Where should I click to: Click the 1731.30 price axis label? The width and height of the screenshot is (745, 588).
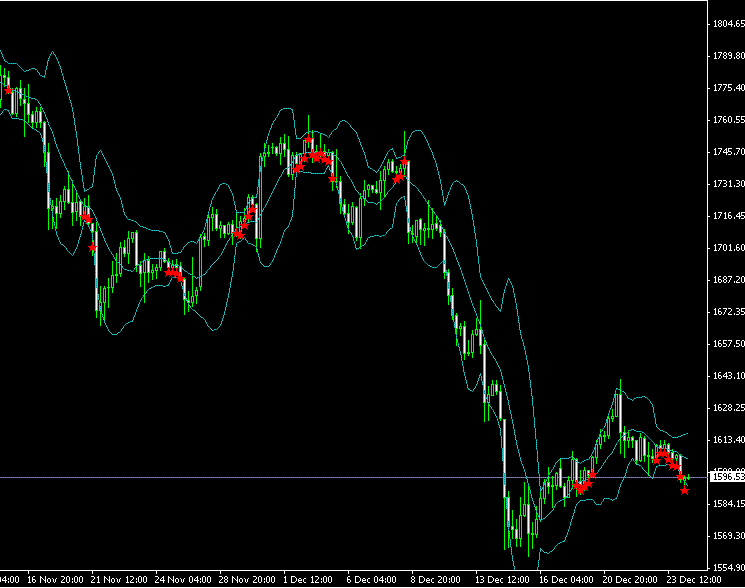(729, 184)
